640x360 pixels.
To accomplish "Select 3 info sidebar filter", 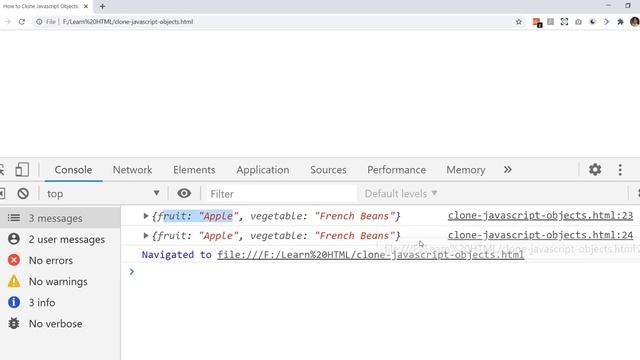I will pyautogui.click(x=60, y=302).
